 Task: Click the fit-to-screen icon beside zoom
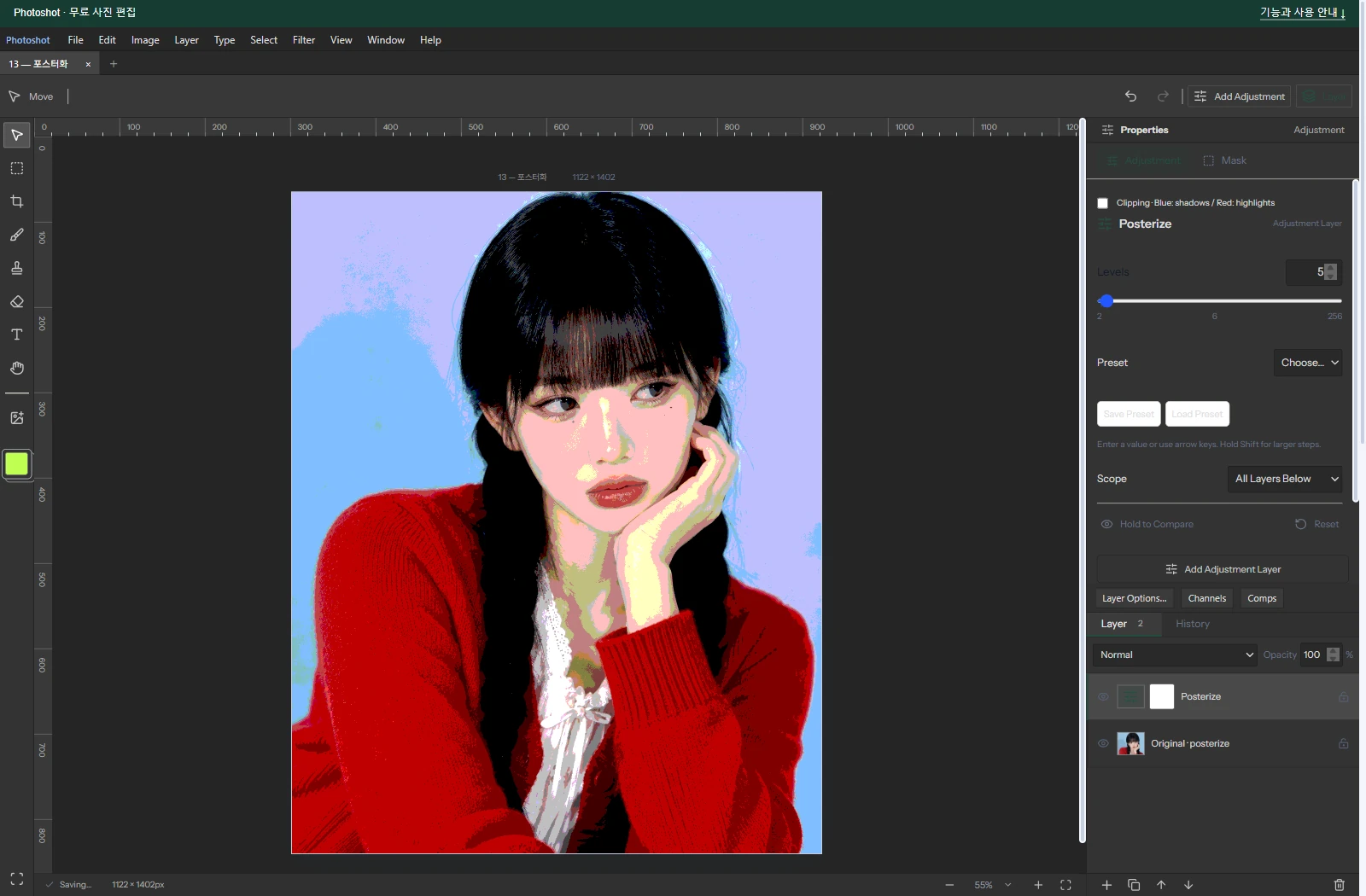click(1065, 885)
